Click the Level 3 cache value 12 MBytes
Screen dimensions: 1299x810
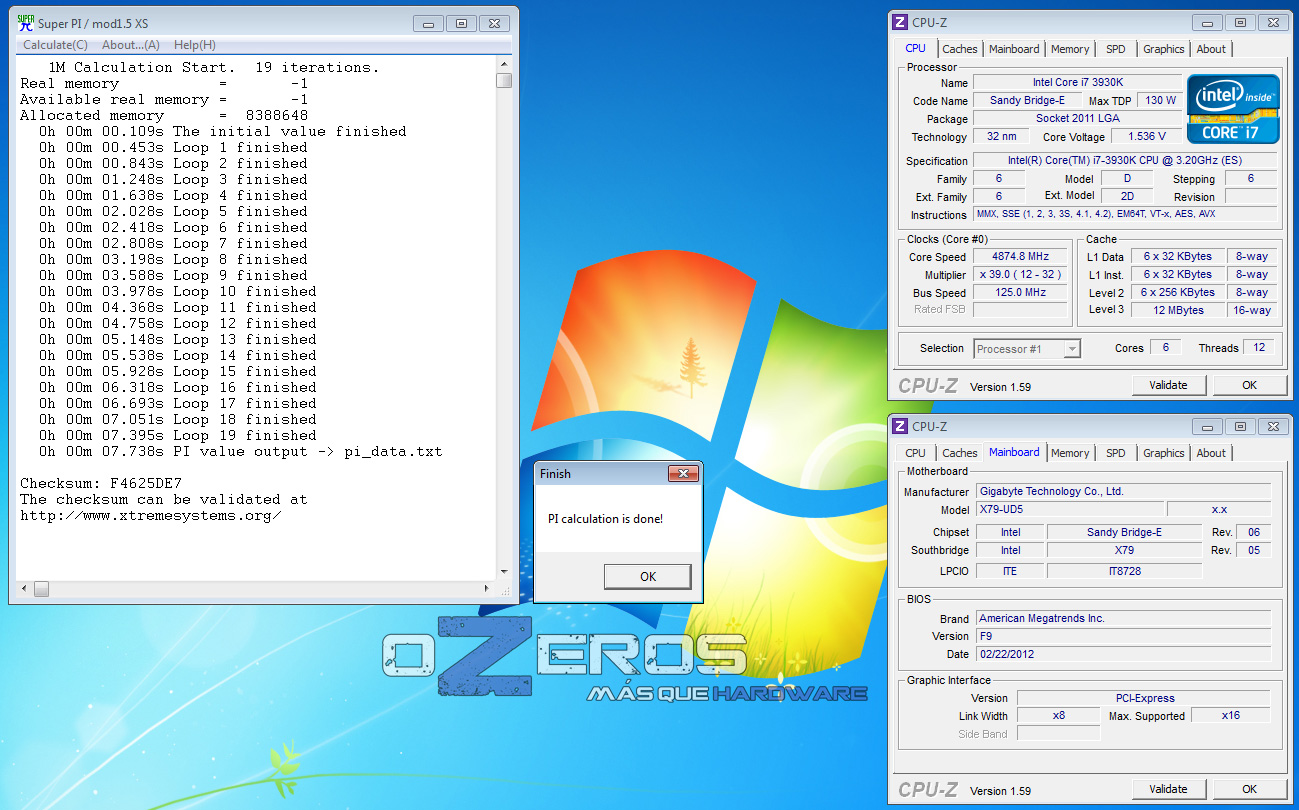[x=1178, y=310]
